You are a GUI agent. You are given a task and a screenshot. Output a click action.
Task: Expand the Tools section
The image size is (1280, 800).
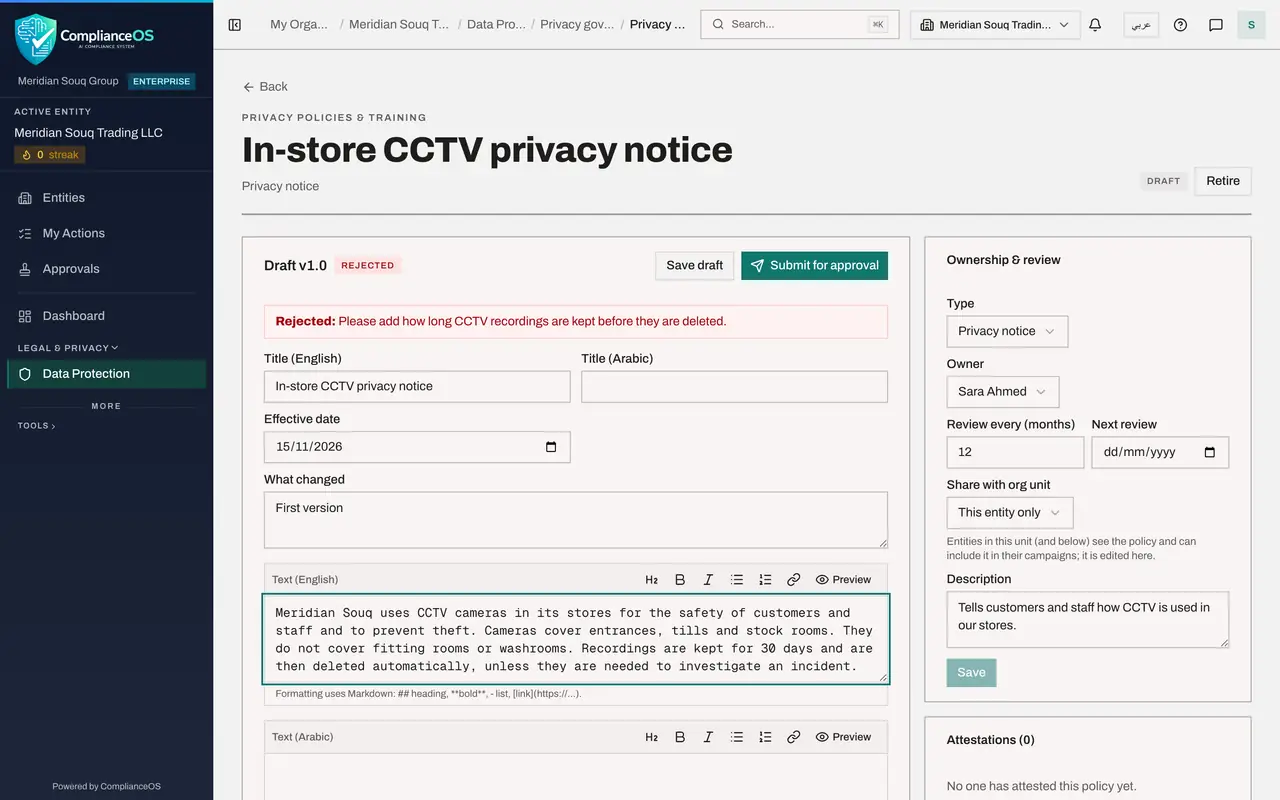pos(37,426)
